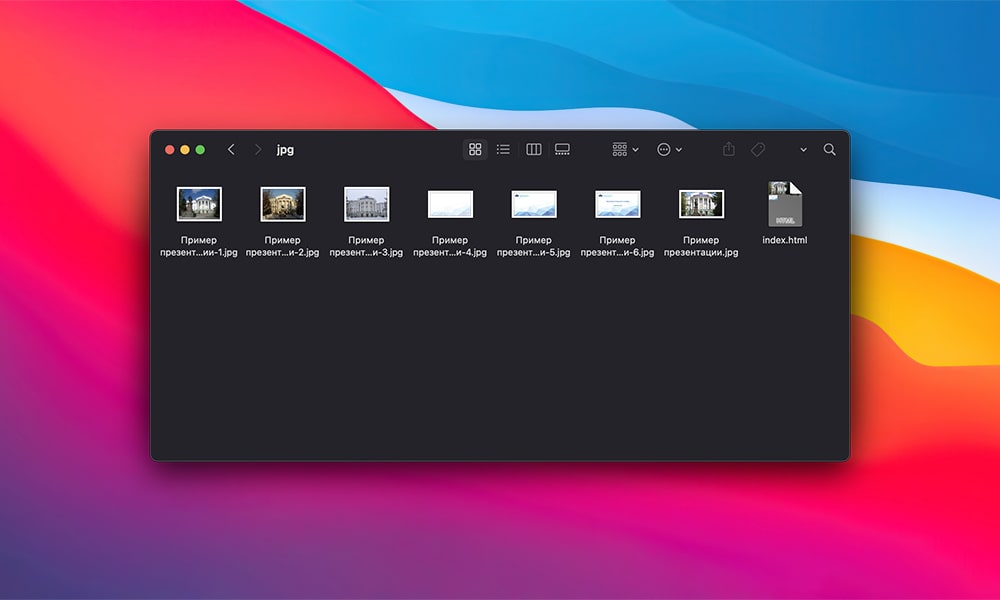Select the image thumbnail ending in -1.jpg
Image resolution: width=1000 pixels, height=600 pixels.
pyautogui.click(x=199, y=204)
